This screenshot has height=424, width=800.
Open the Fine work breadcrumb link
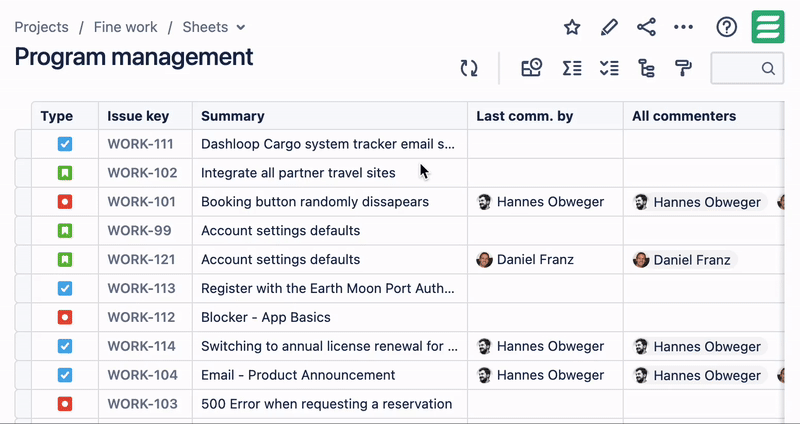126,27
